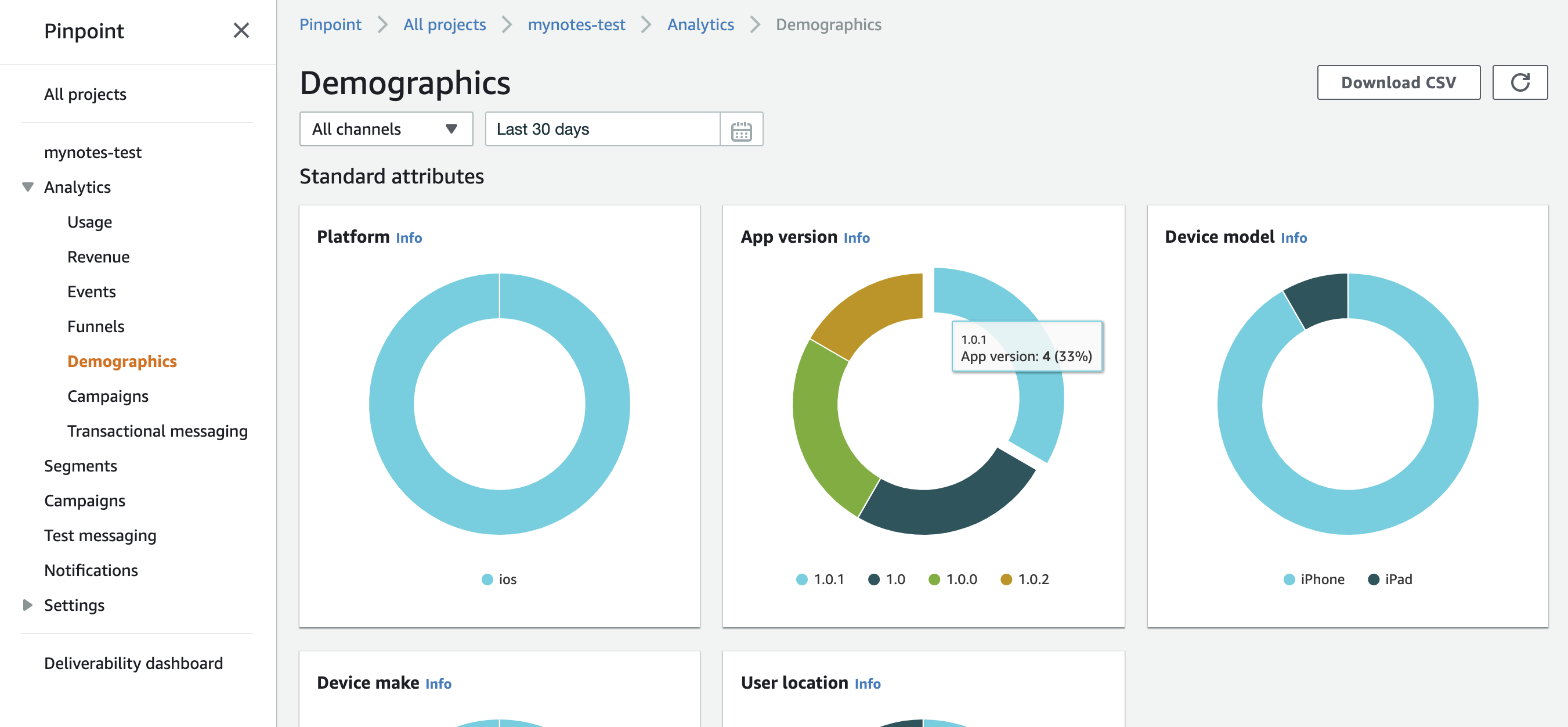The image size is (1568, 727).
Task: Toggle the ios legend marker
Action: (x=487, y=579)
